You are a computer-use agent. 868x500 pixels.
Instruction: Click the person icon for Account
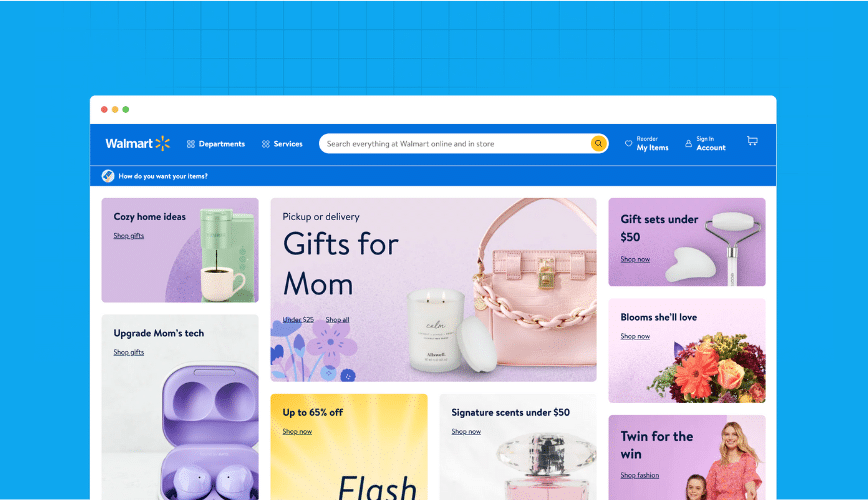[688, 143]
